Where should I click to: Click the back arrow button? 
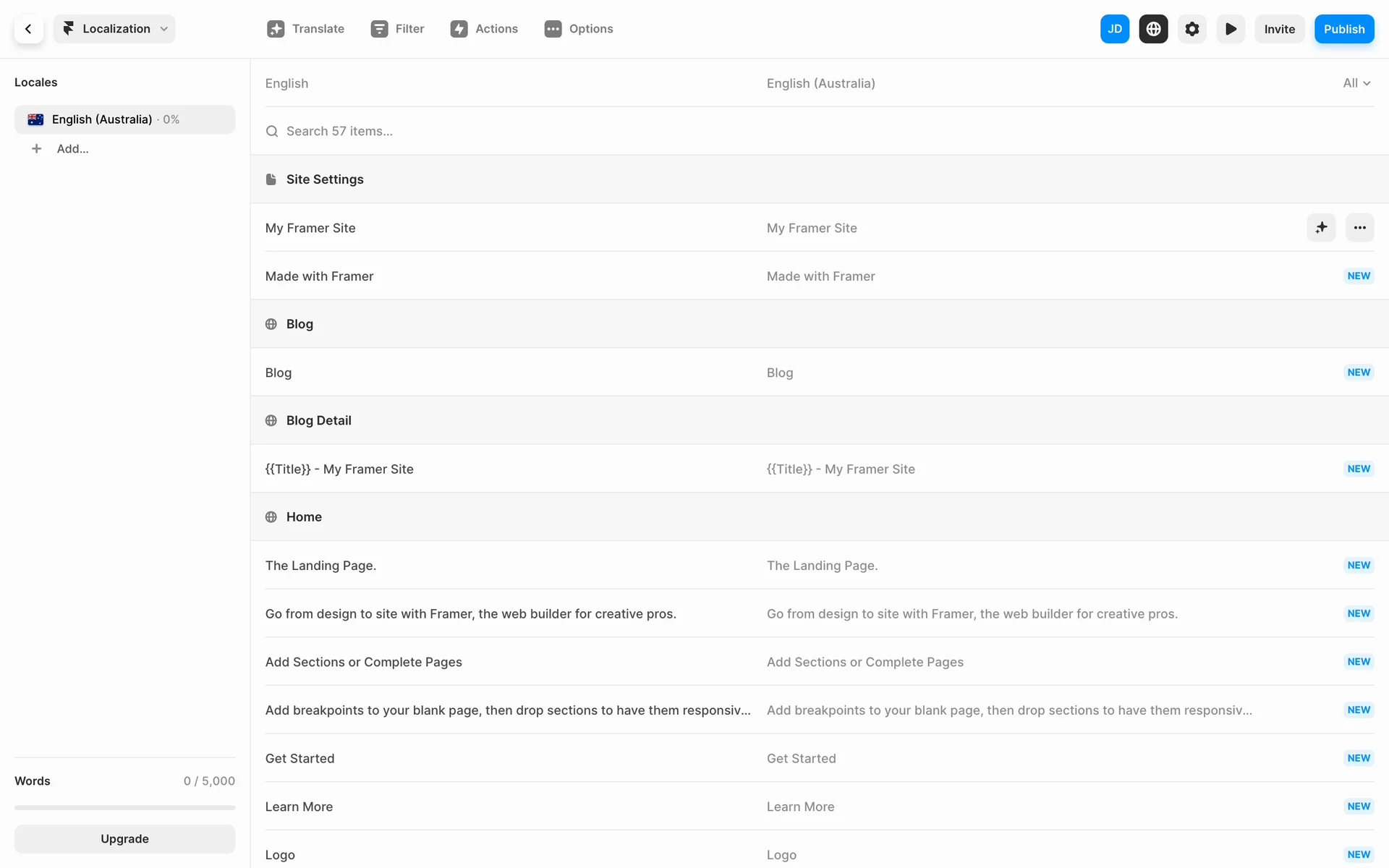[x=28, y=29]
